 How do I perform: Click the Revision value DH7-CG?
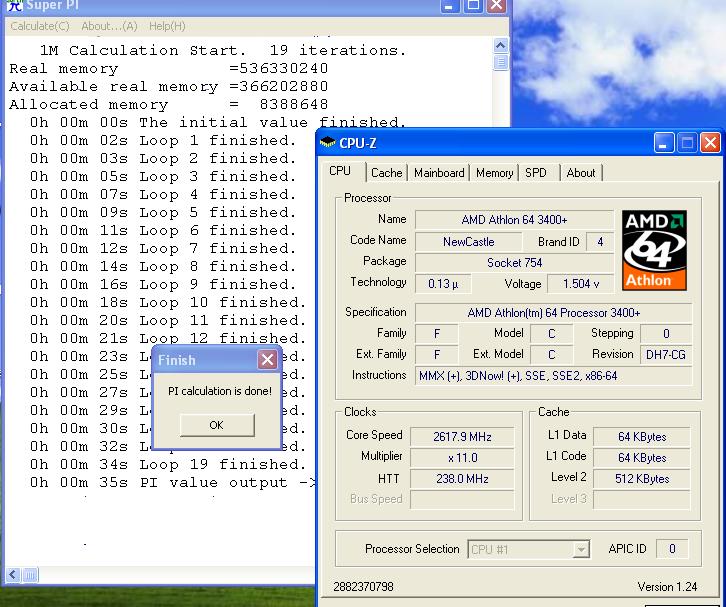666,355
